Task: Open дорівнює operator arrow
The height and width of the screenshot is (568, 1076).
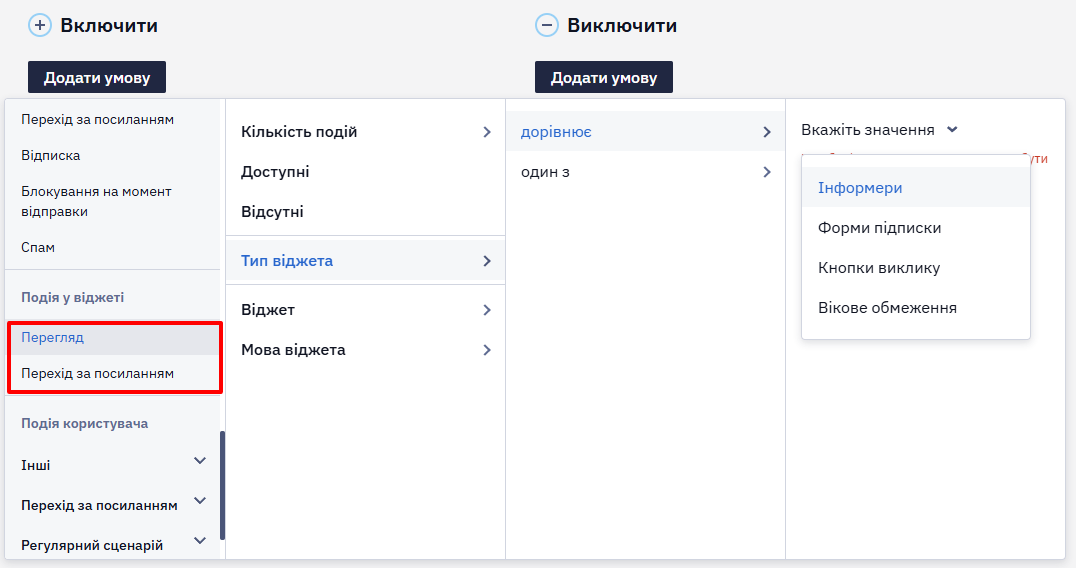Action: pyautogui.click(x=767, y=132)
